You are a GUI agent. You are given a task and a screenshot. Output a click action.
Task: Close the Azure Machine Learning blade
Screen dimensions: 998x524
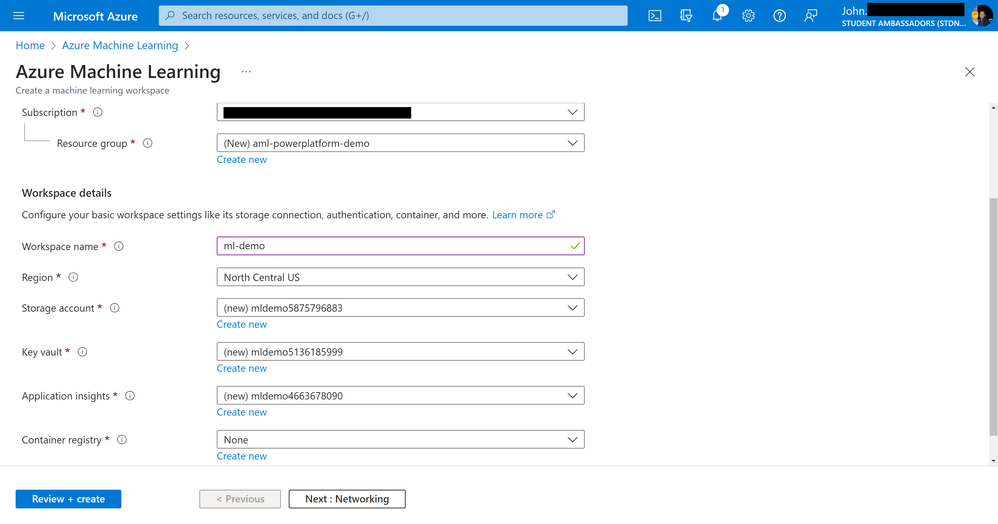click(969, 72)
